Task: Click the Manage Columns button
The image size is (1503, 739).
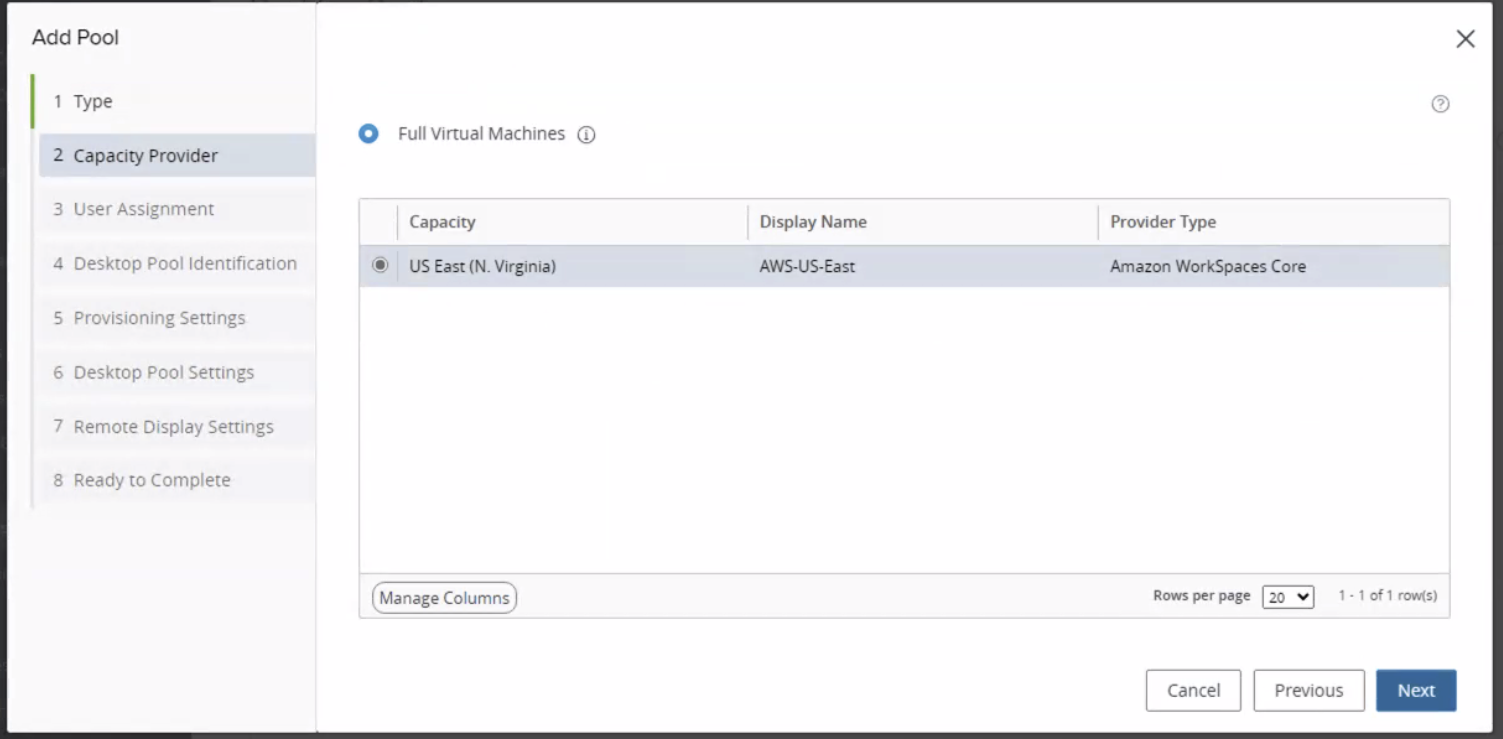Action: click(x=443, y=597)
